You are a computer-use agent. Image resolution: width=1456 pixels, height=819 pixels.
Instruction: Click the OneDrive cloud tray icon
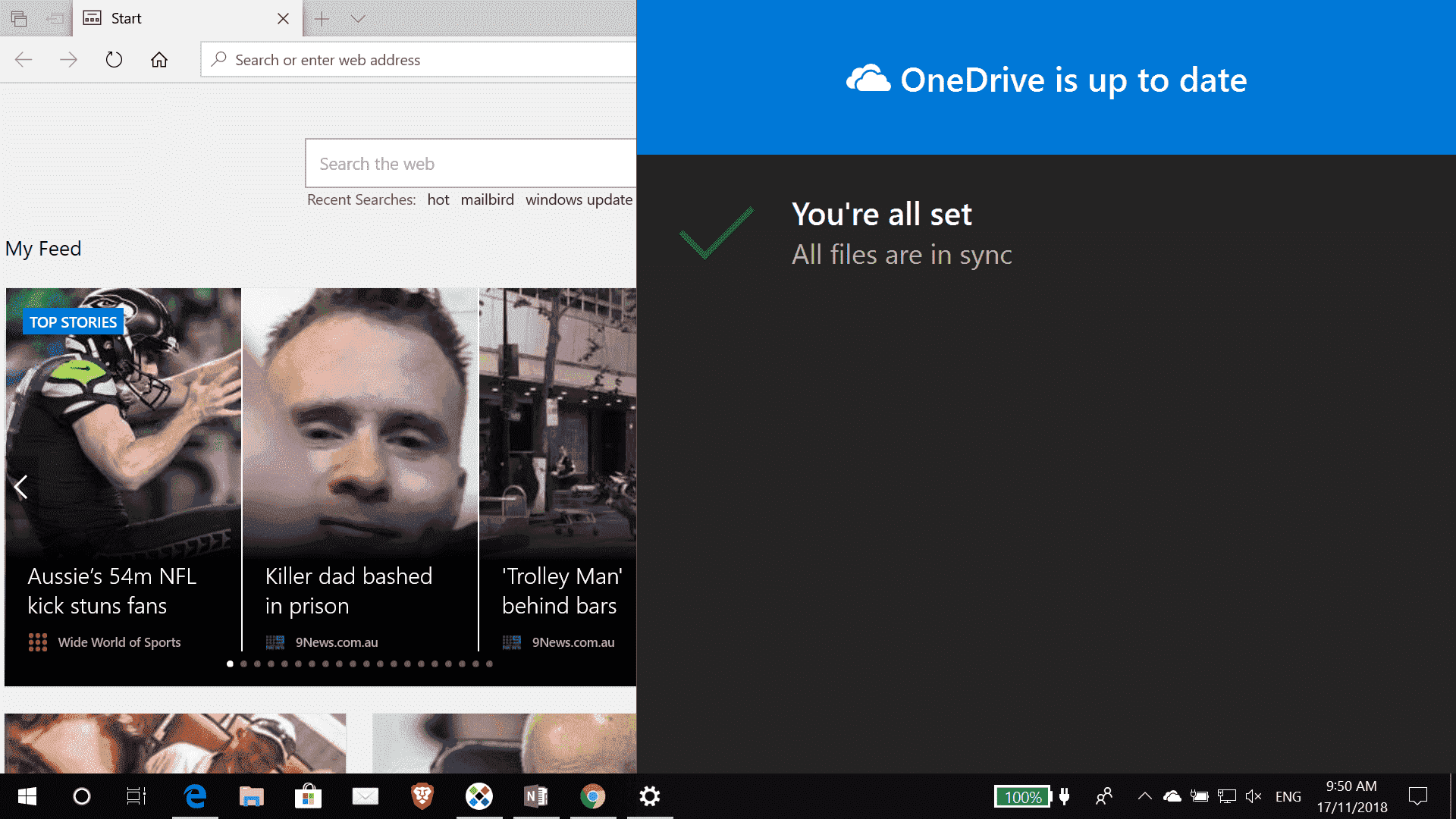coord(1172,796)
